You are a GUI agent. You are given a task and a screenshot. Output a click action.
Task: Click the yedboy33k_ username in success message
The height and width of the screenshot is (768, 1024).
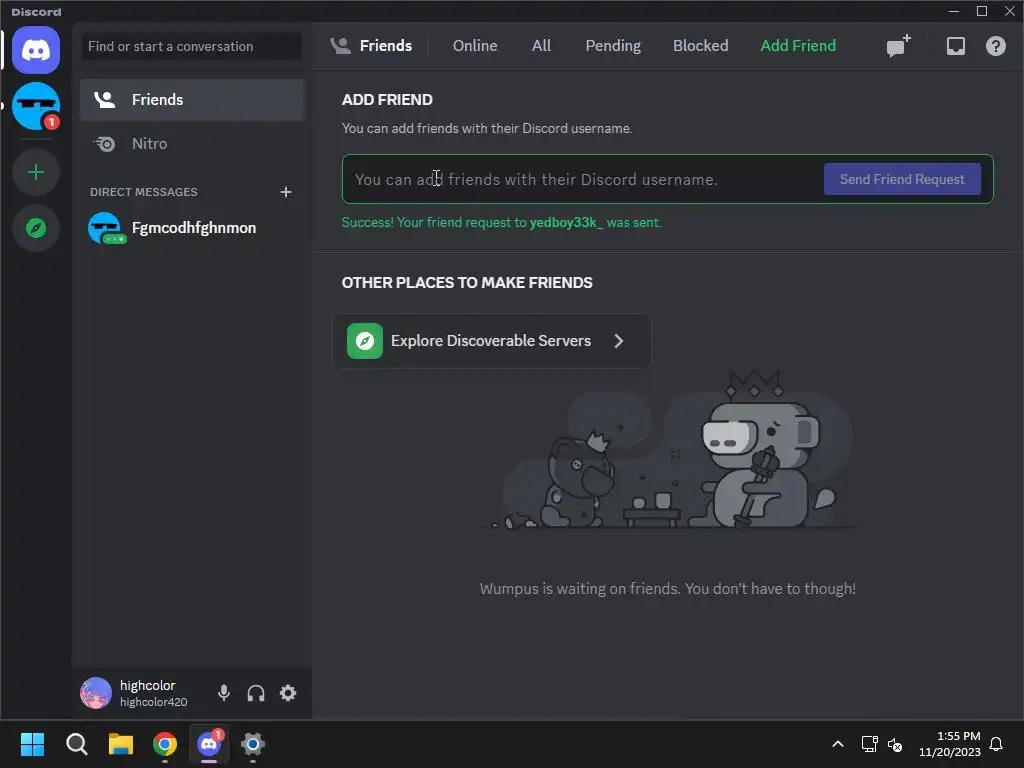(566, 223)
